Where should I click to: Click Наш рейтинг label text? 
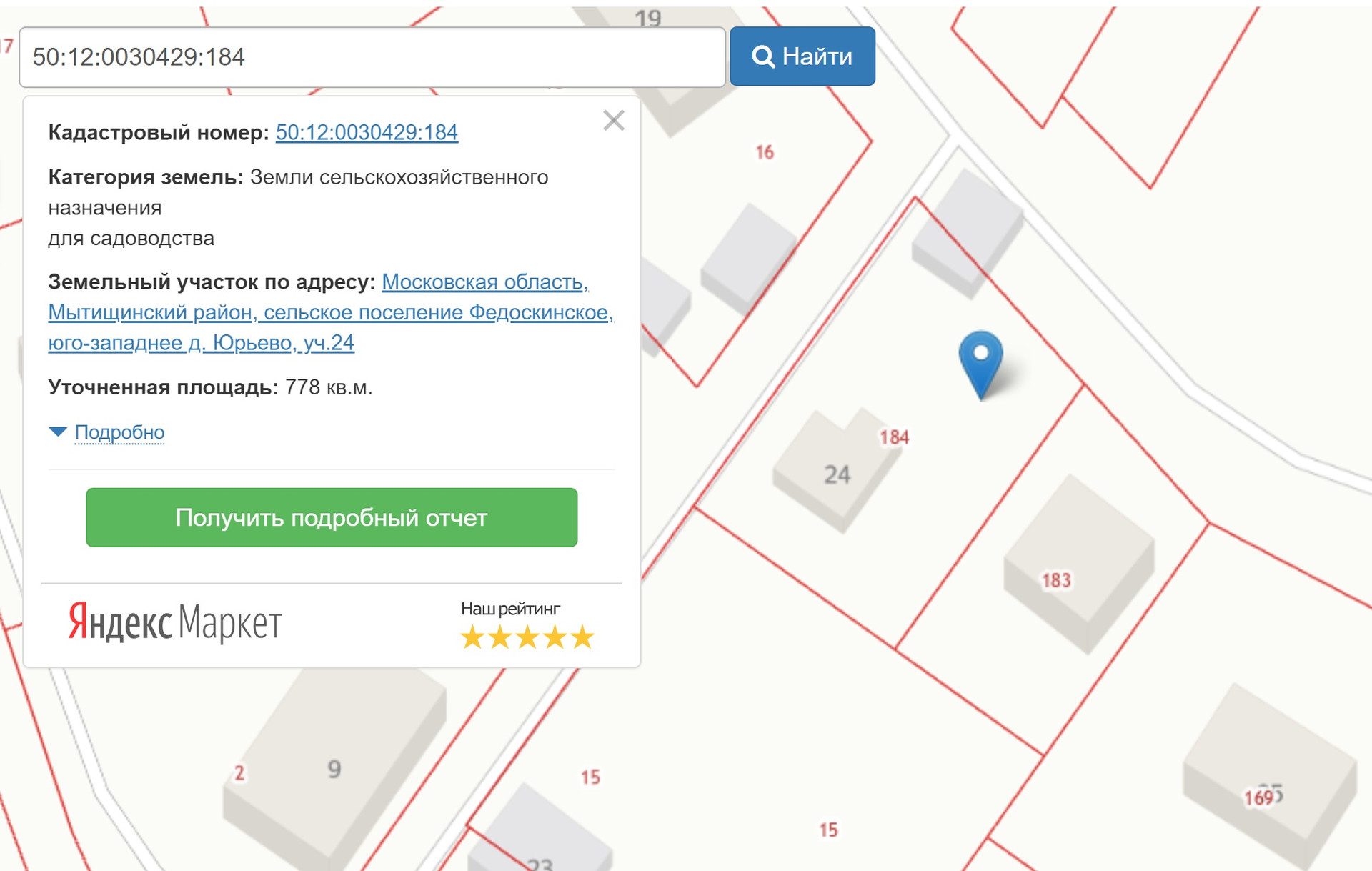click(510, 609)
